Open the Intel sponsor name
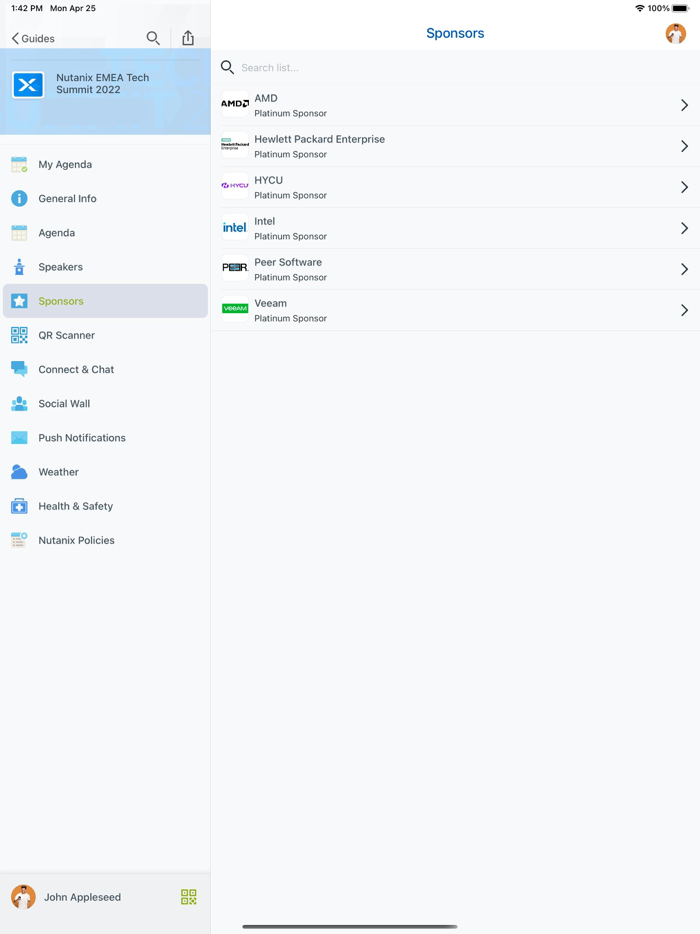The width and height of the screenshot is (700, 934). (265, 222)
